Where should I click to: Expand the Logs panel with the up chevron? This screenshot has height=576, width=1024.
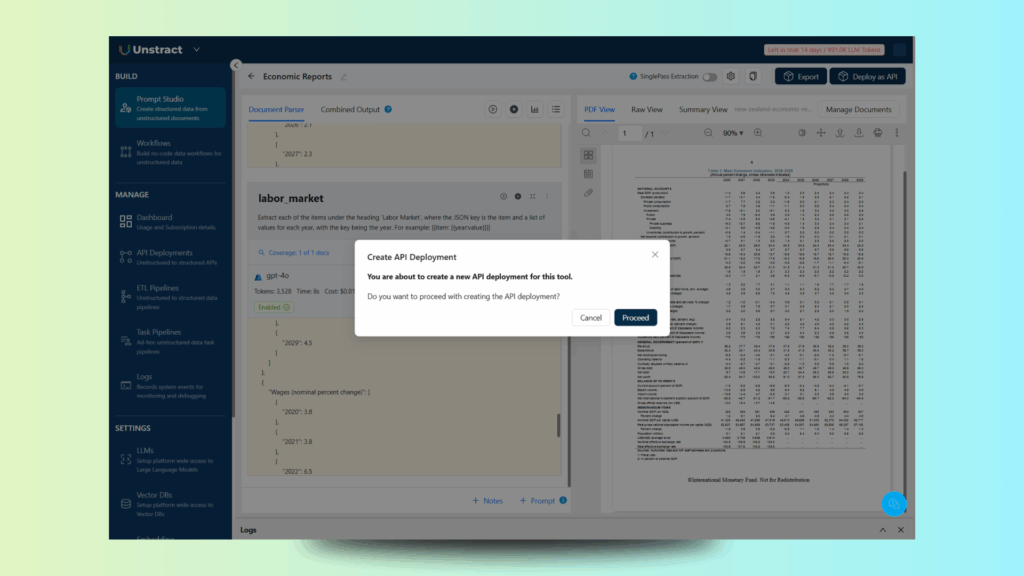tap(883, 530)
